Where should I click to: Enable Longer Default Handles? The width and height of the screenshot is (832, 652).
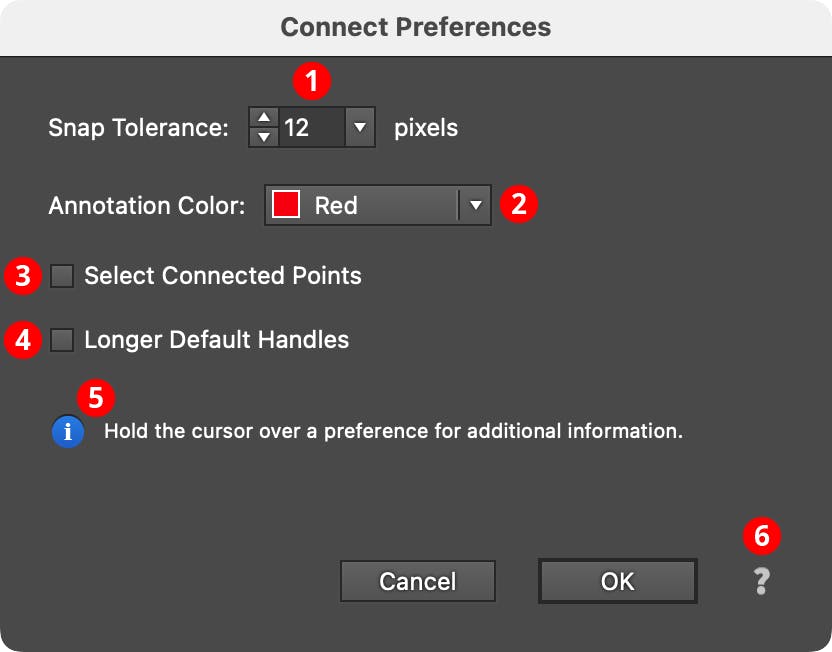point(61,340)
